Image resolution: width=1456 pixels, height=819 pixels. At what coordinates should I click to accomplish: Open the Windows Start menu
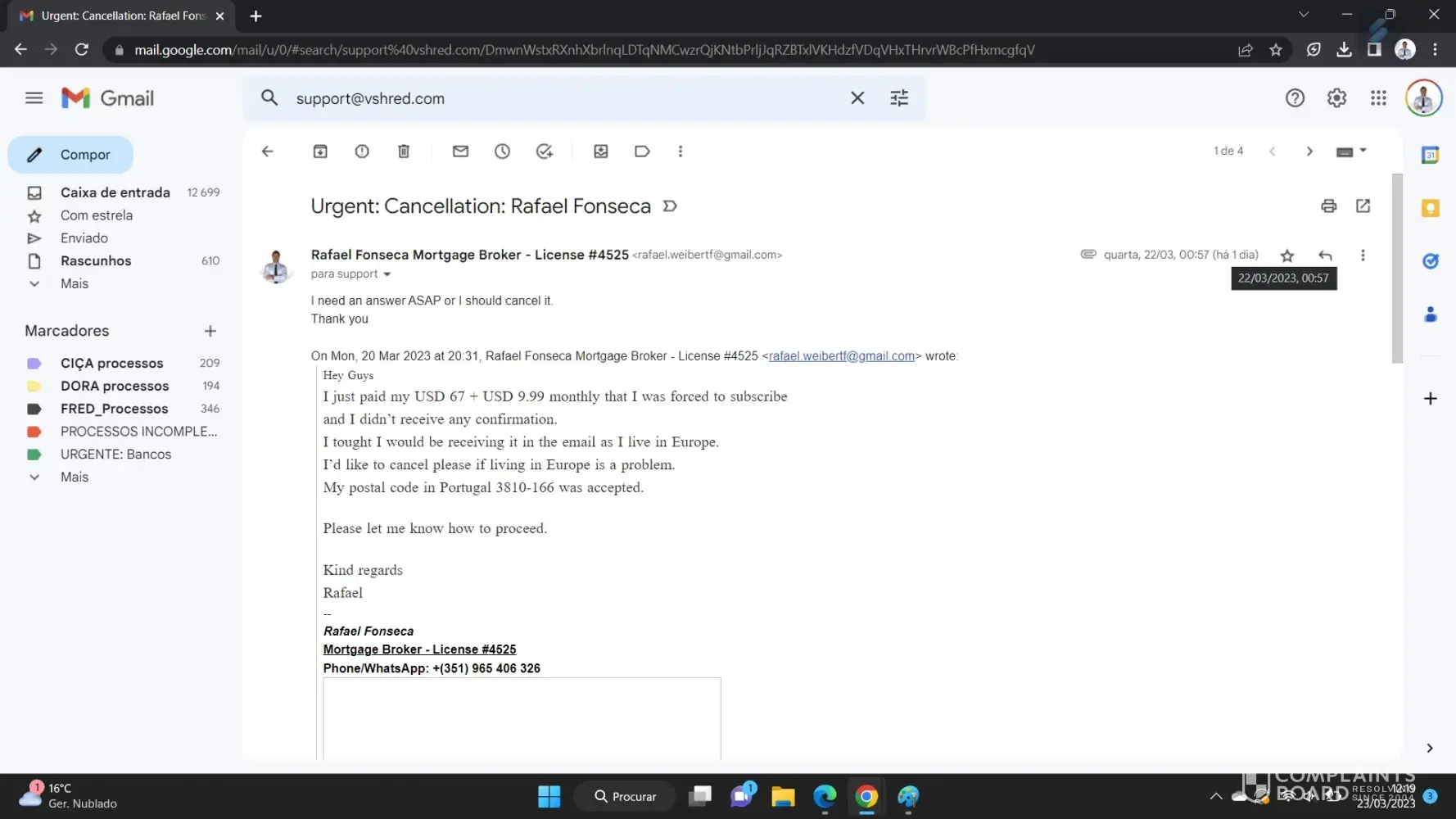point(549,796)
